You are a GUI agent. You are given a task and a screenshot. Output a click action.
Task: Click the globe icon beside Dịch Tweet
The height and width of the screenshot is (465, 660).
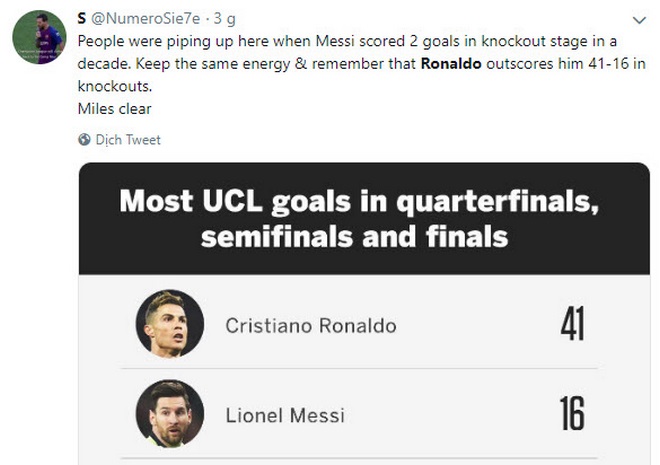pos(84,140)
